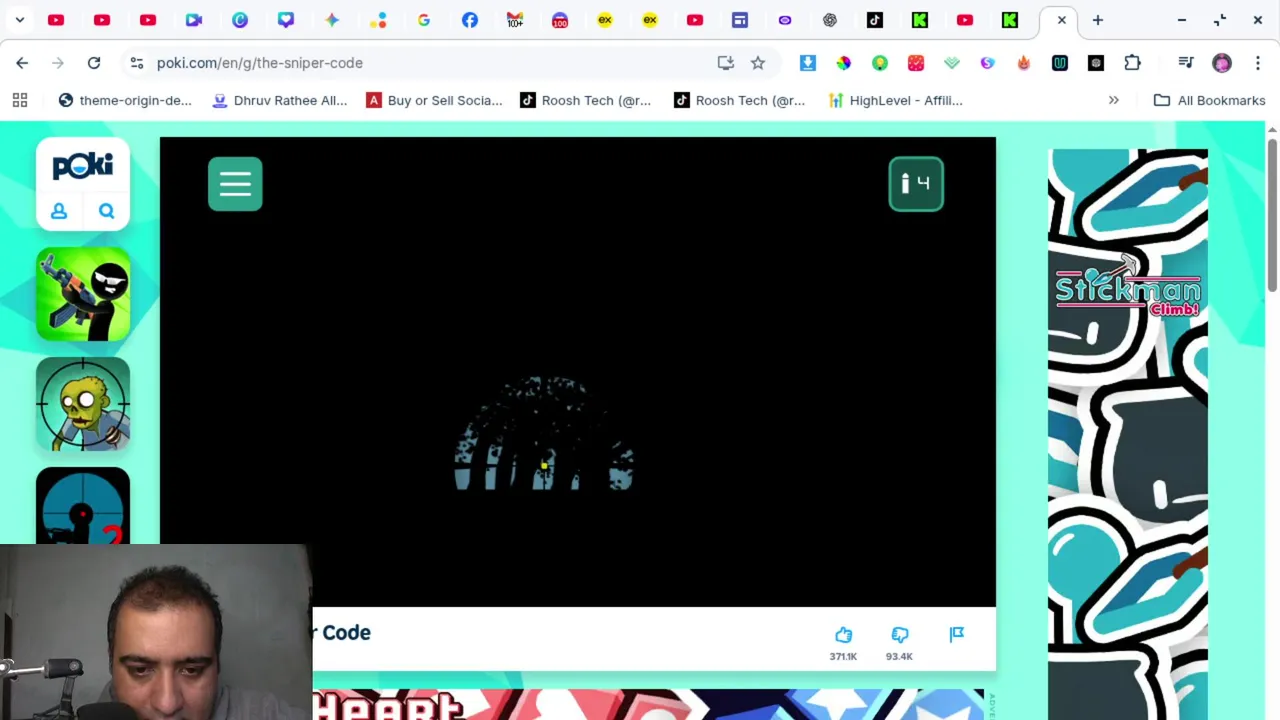Switch to the Gmail tab
The image size is (1280, 720).
pyautogui.click(x=515, y=20)
